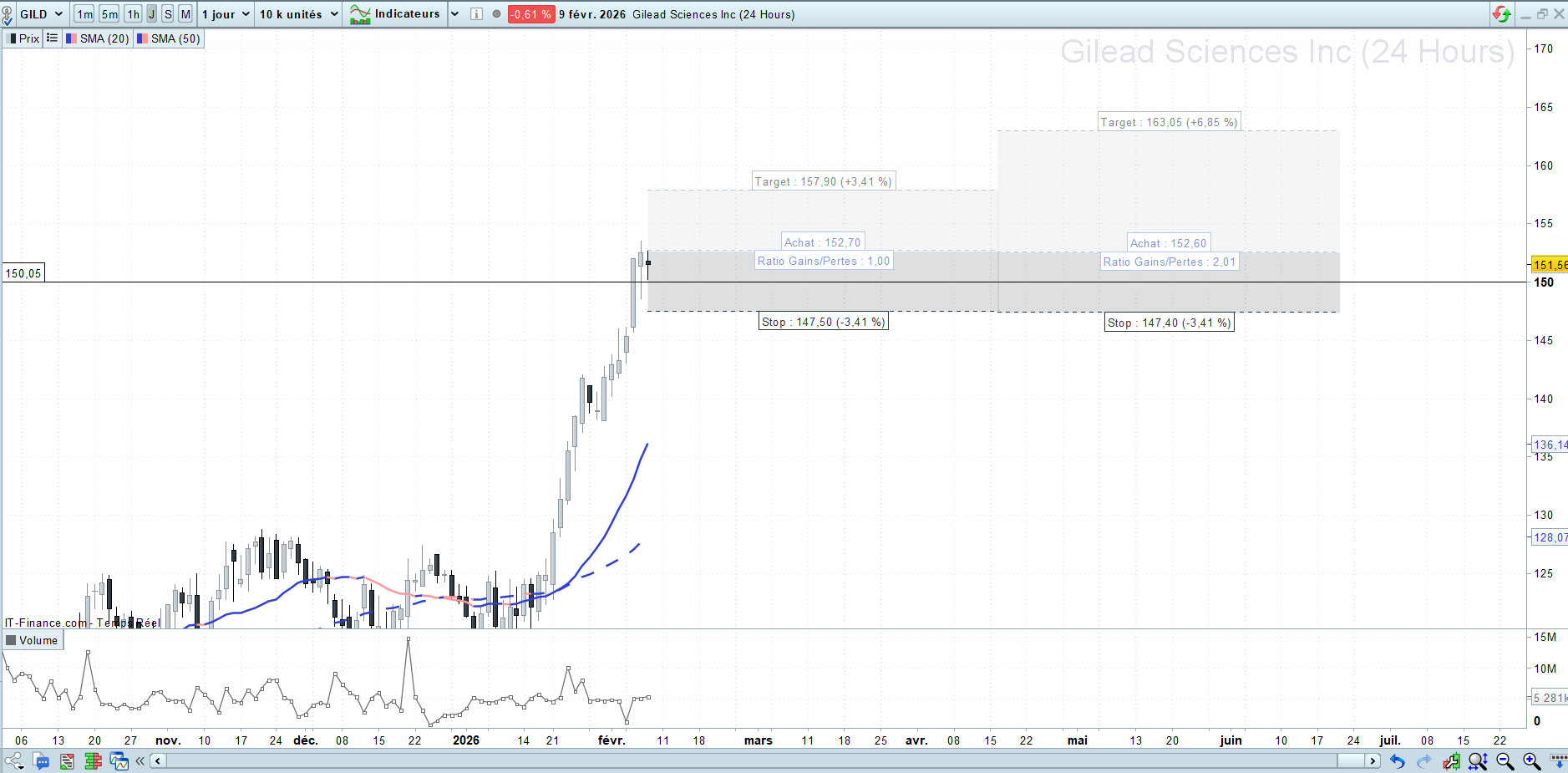The width and height of the screenshot is (1568, 773).
Task: Click the scrollbar left arrow
Action: [x=158, y=760]
